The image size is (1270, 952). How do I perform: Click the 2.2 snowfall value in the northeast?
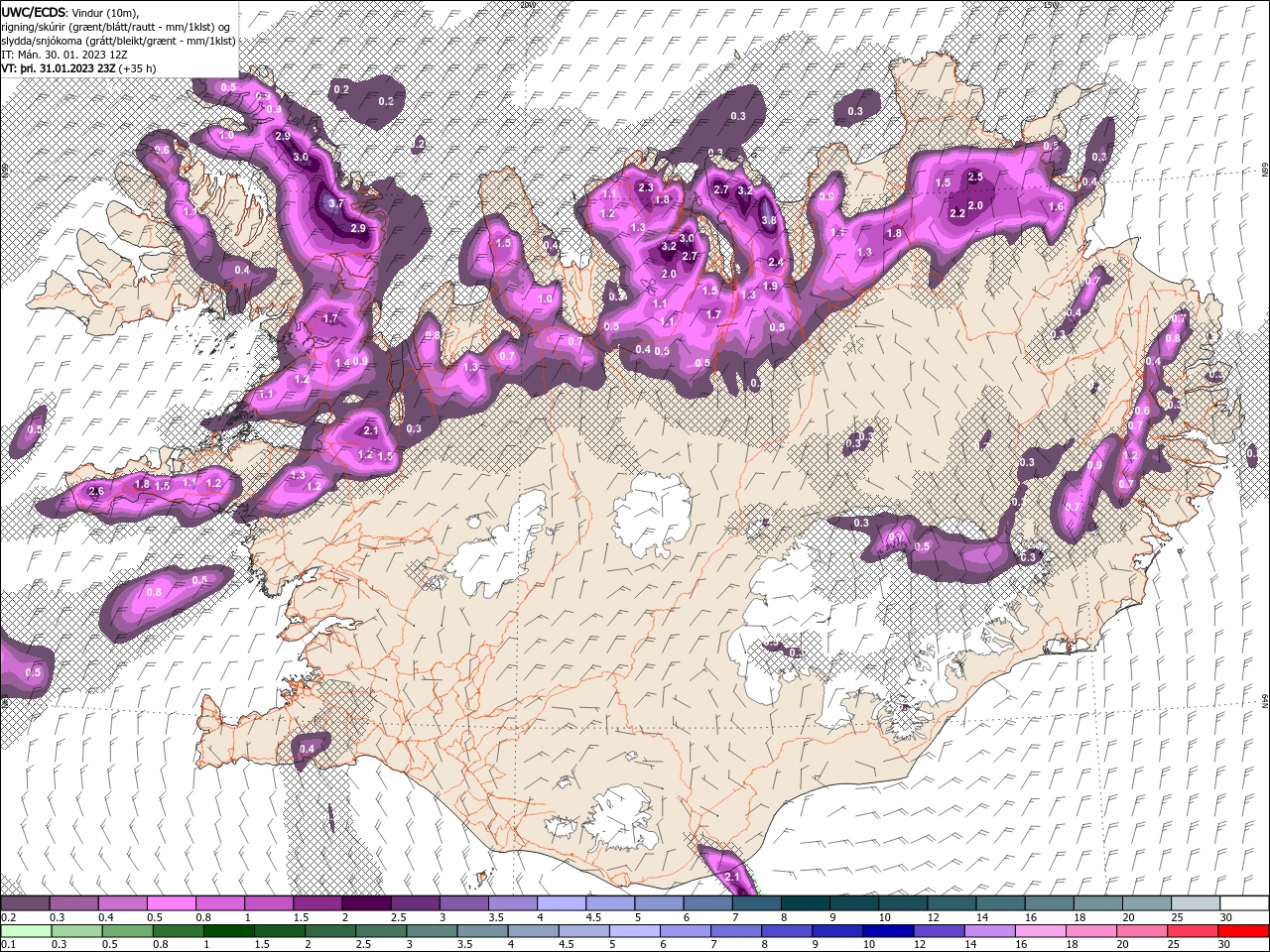point(957,213)
